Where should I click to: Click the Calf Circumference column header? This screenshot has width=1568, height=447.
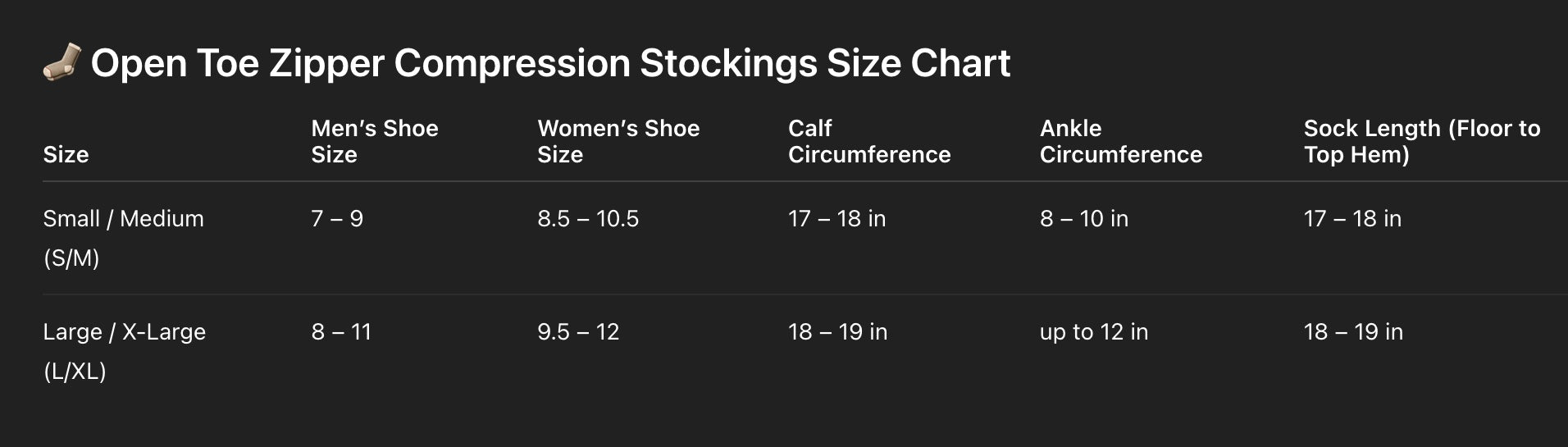point(868,141)
